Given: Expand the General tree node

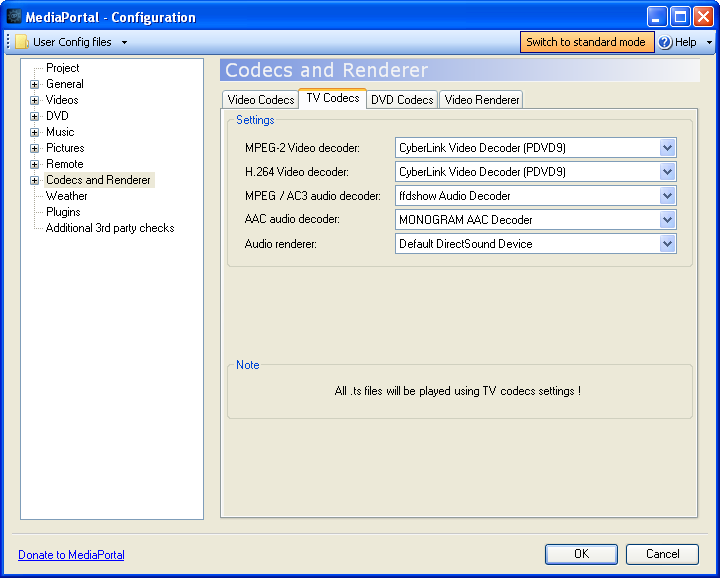Looking at the screenshot, I should click(34, 84).
